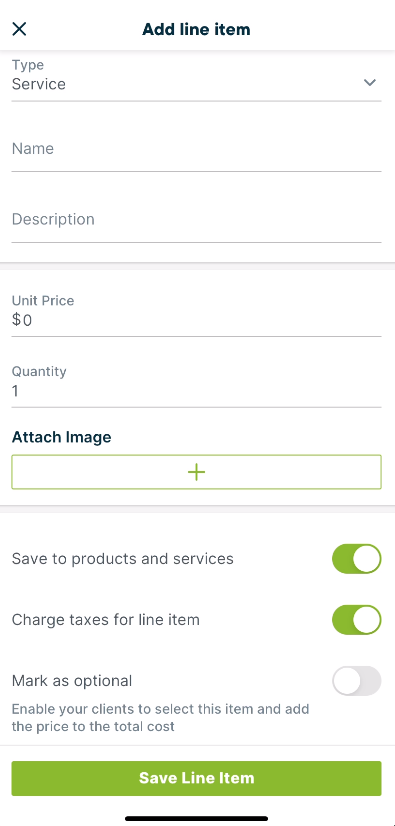Enable the Mark as optional switch

(x=357, y=681)
